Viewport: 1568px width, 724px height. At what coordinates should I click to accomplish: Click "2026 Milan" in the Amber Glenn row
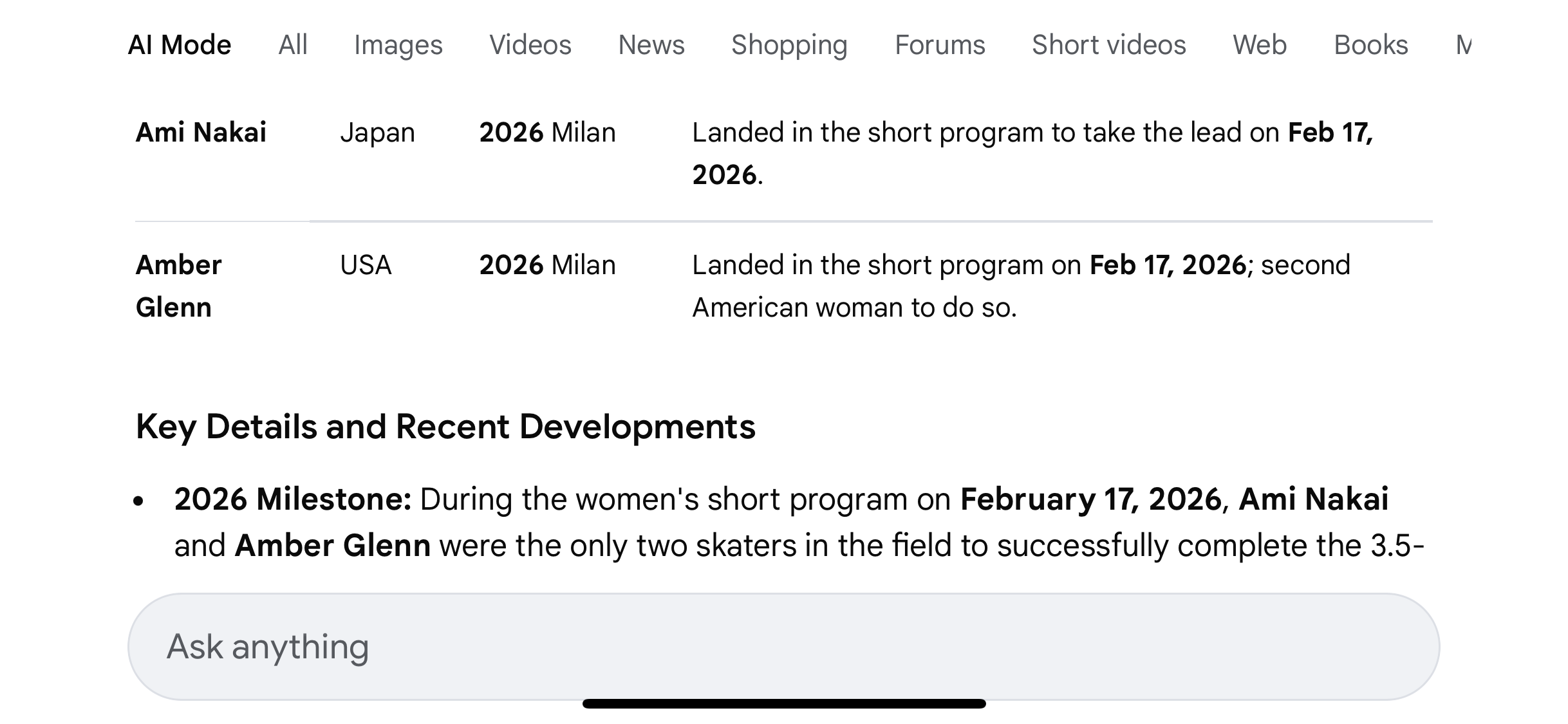click(x=547, y=265)
